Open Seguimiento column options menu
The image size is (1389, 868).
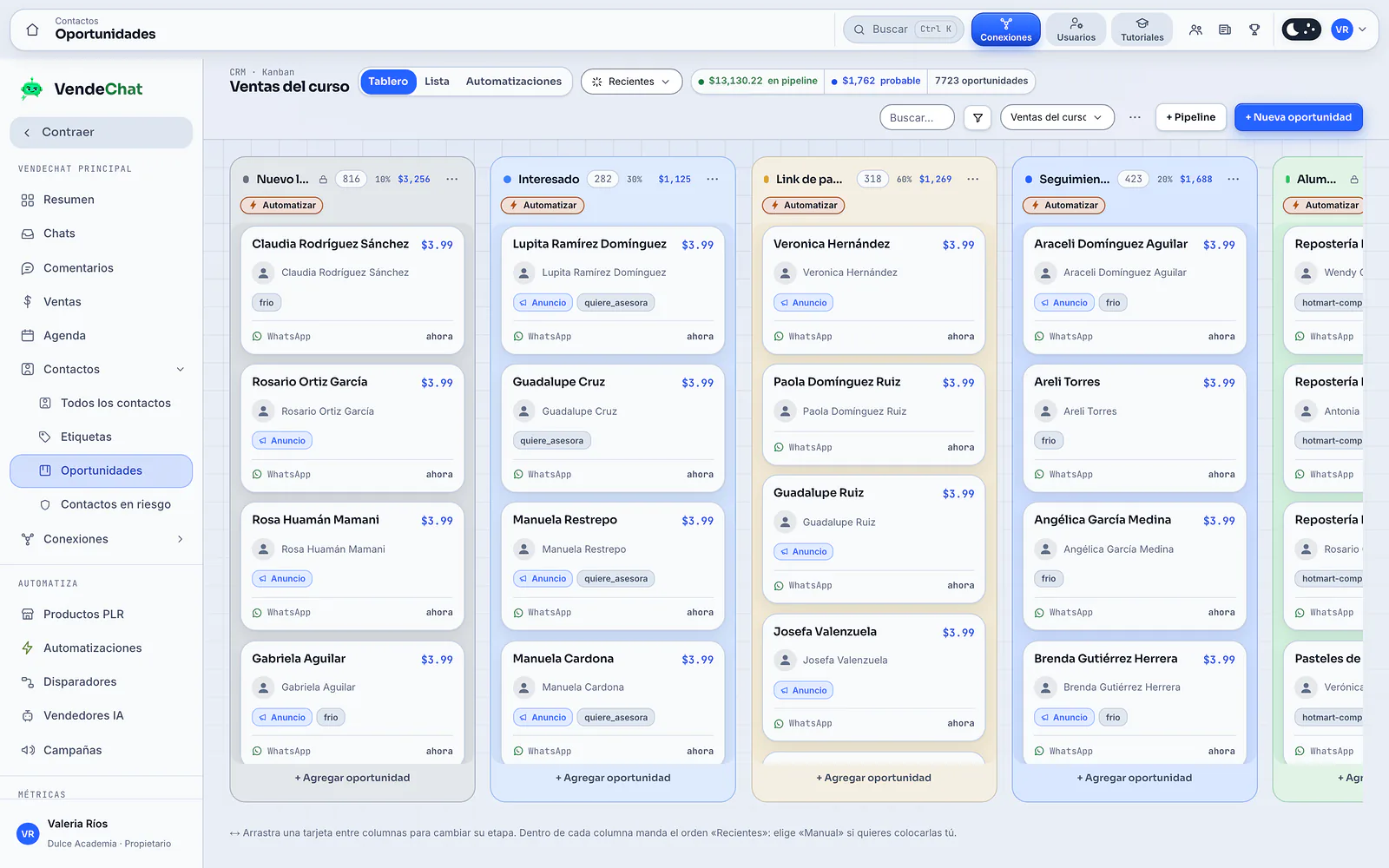1233,180
